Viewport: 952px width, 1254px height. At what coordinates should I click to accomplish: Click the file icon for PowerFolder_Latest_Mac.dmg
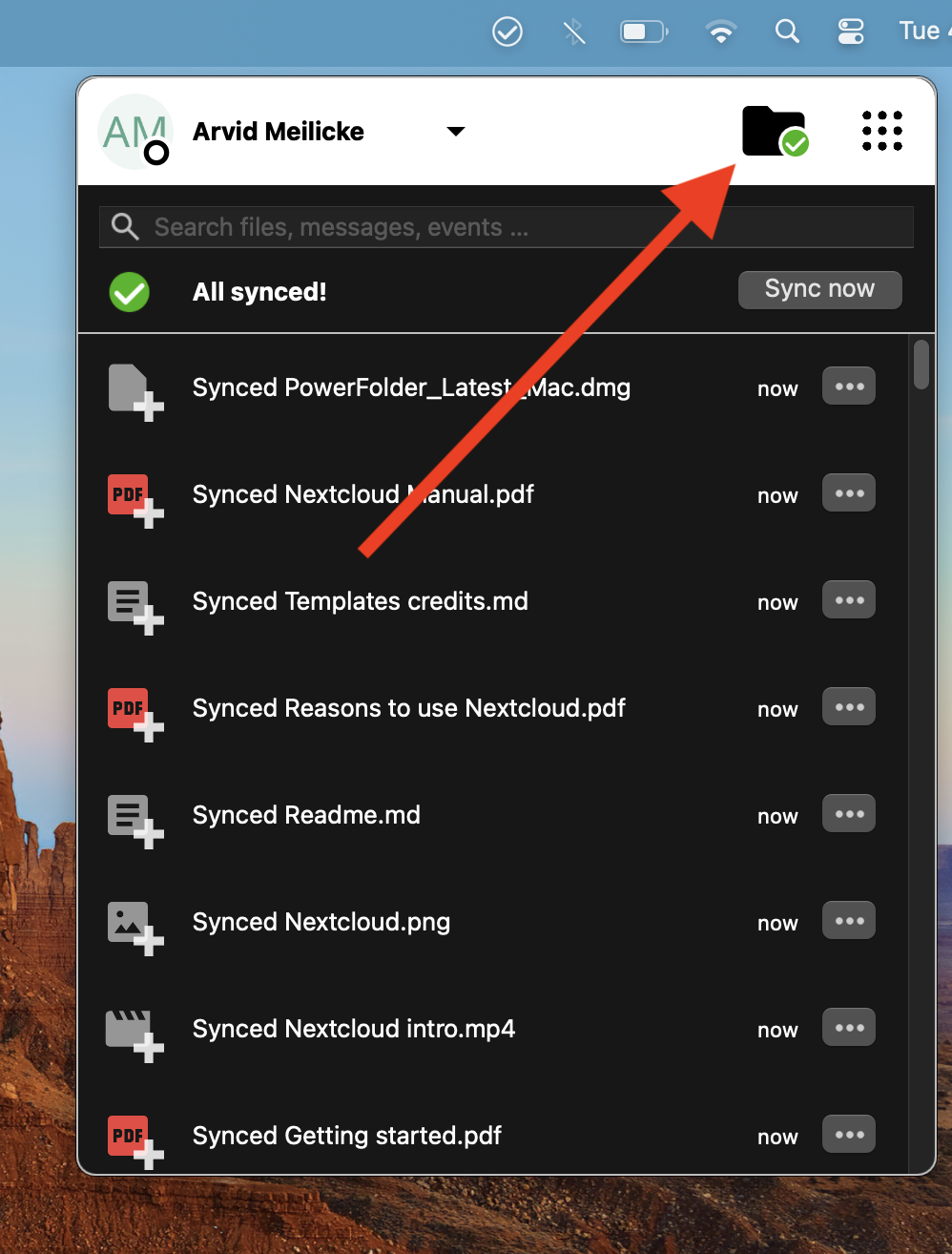[x=135, y=391]
